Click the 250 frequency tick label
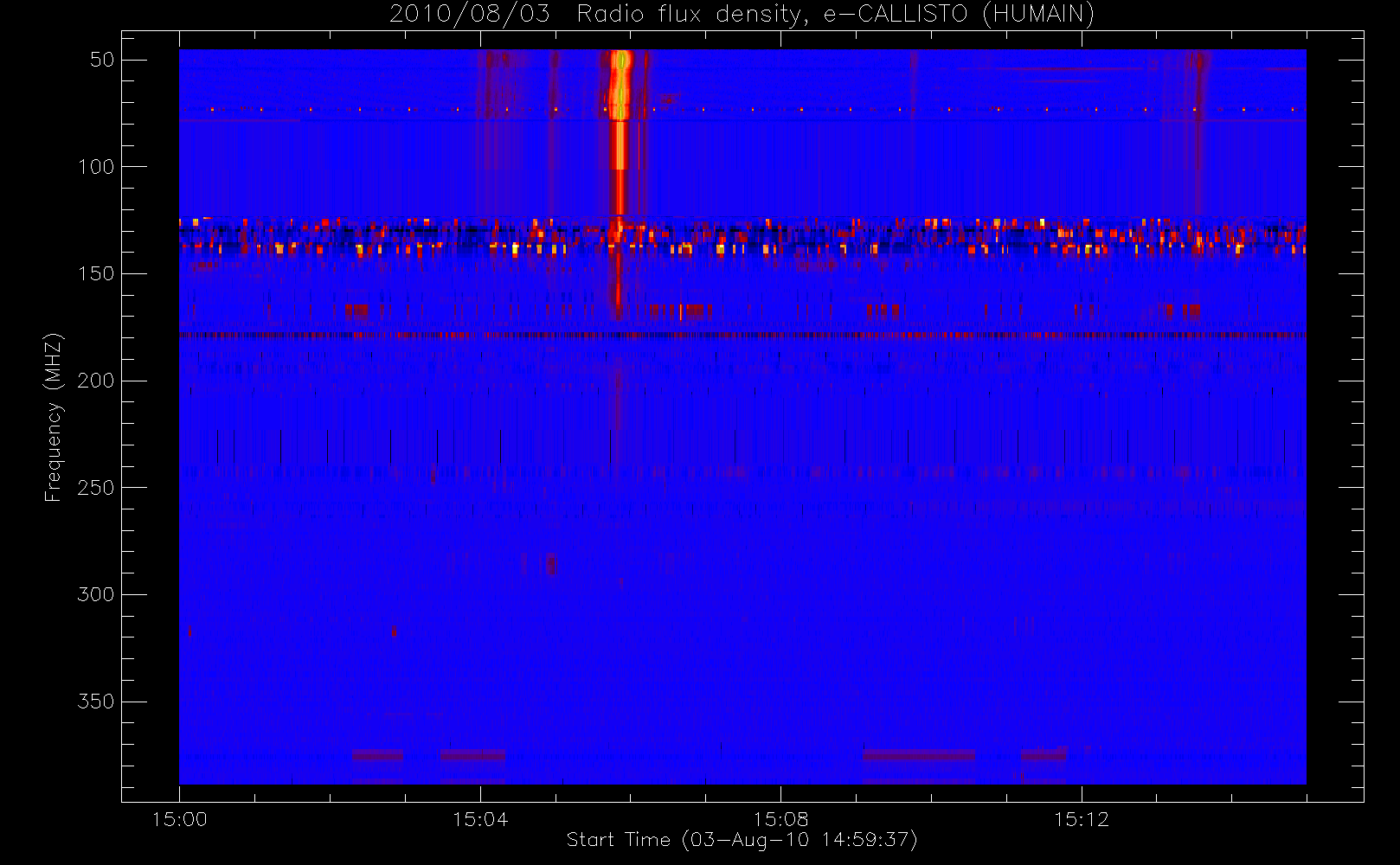The image size is (1400, 865). (96, 488)
